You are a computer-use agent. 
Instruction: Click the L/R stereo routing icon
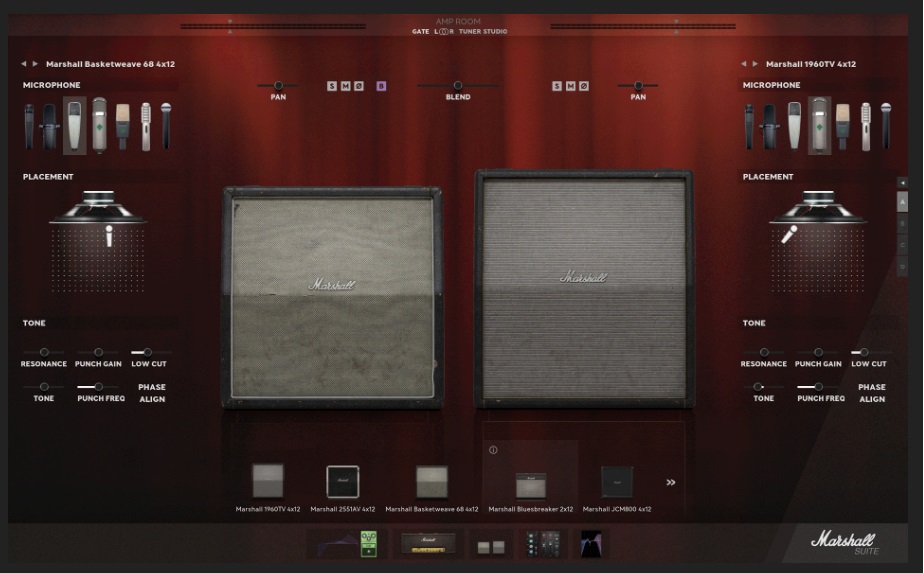[444, 31]
